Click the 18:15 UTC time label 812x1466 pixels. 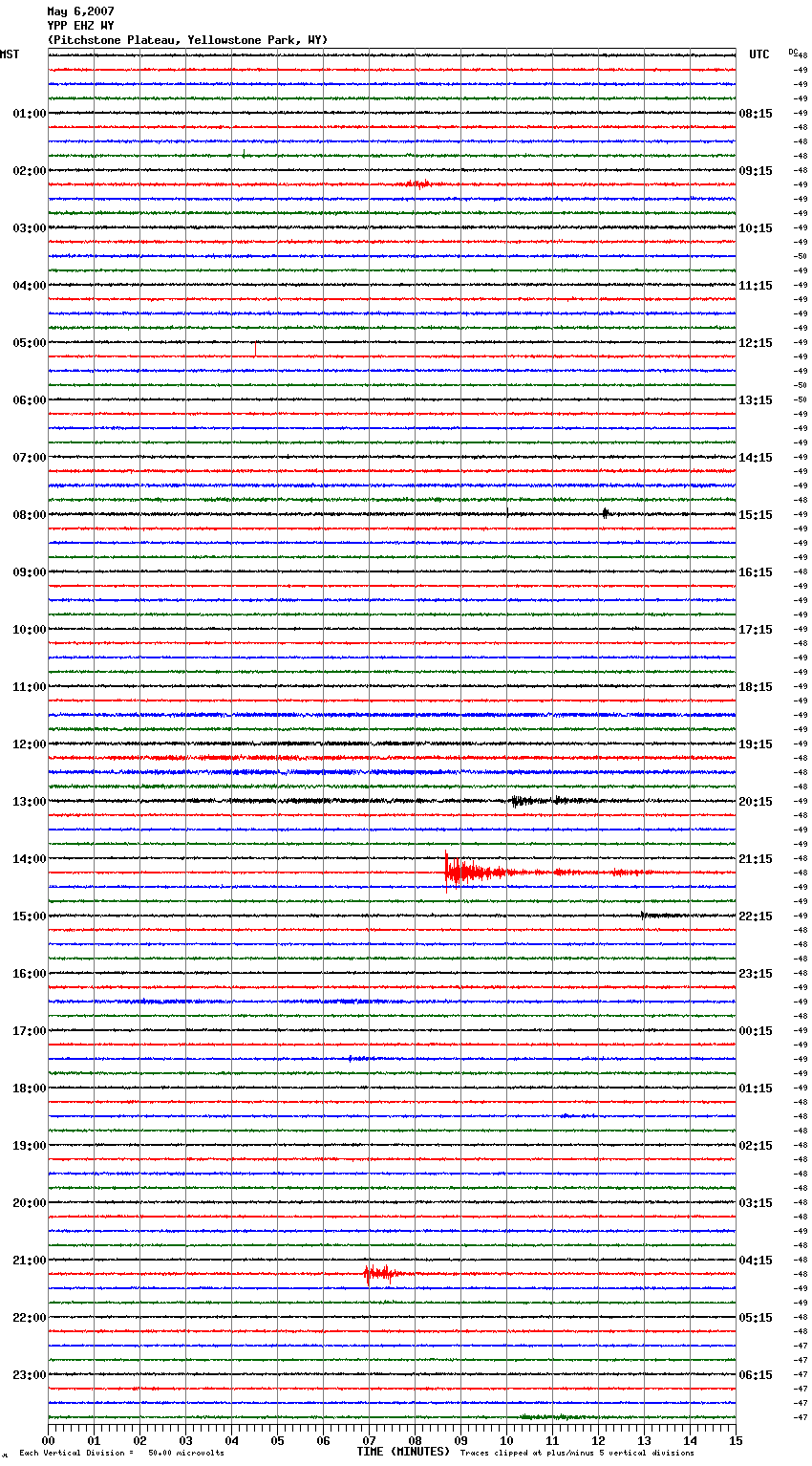point(756,687)
